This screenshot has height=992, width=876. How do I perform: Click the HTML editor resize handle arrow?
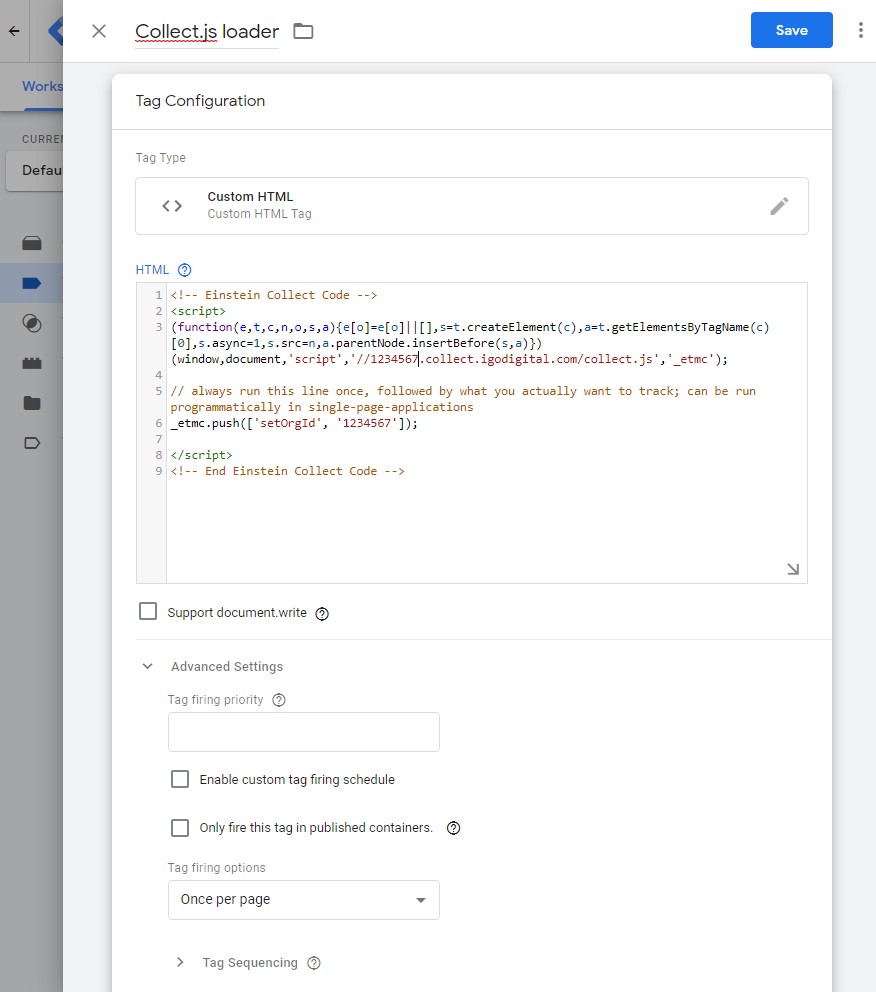click(x=793, y=569)
